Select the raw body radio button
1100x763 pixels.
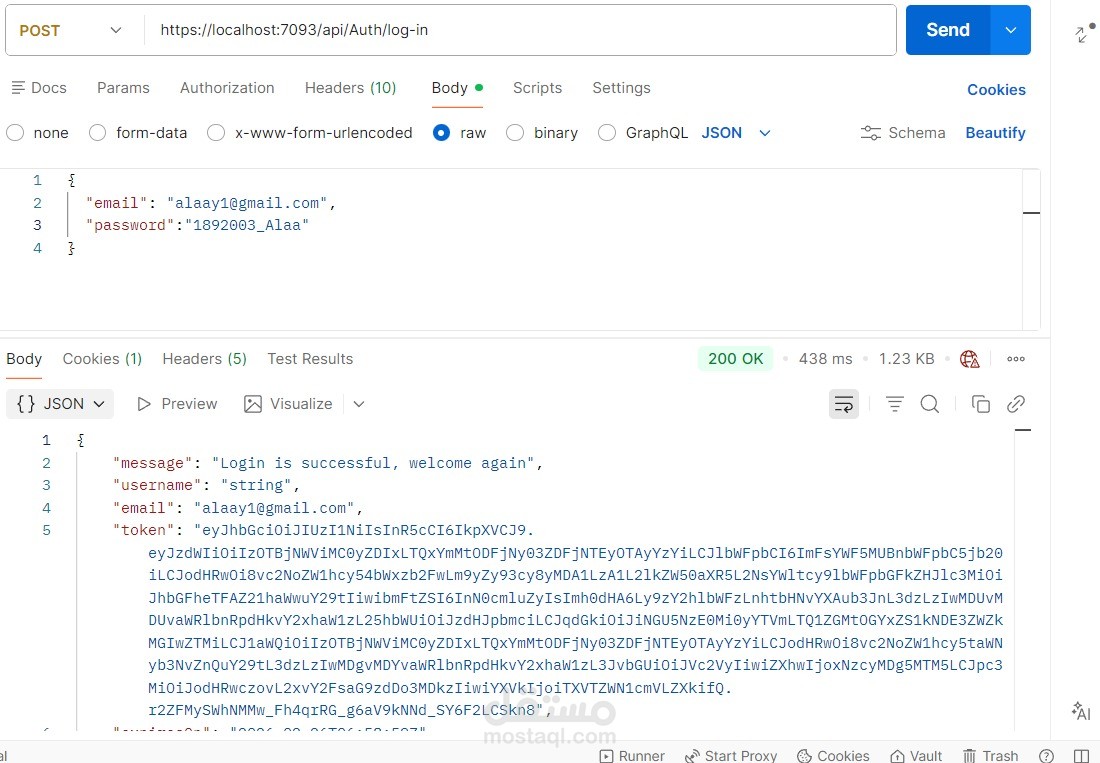[x=441, y=133]
